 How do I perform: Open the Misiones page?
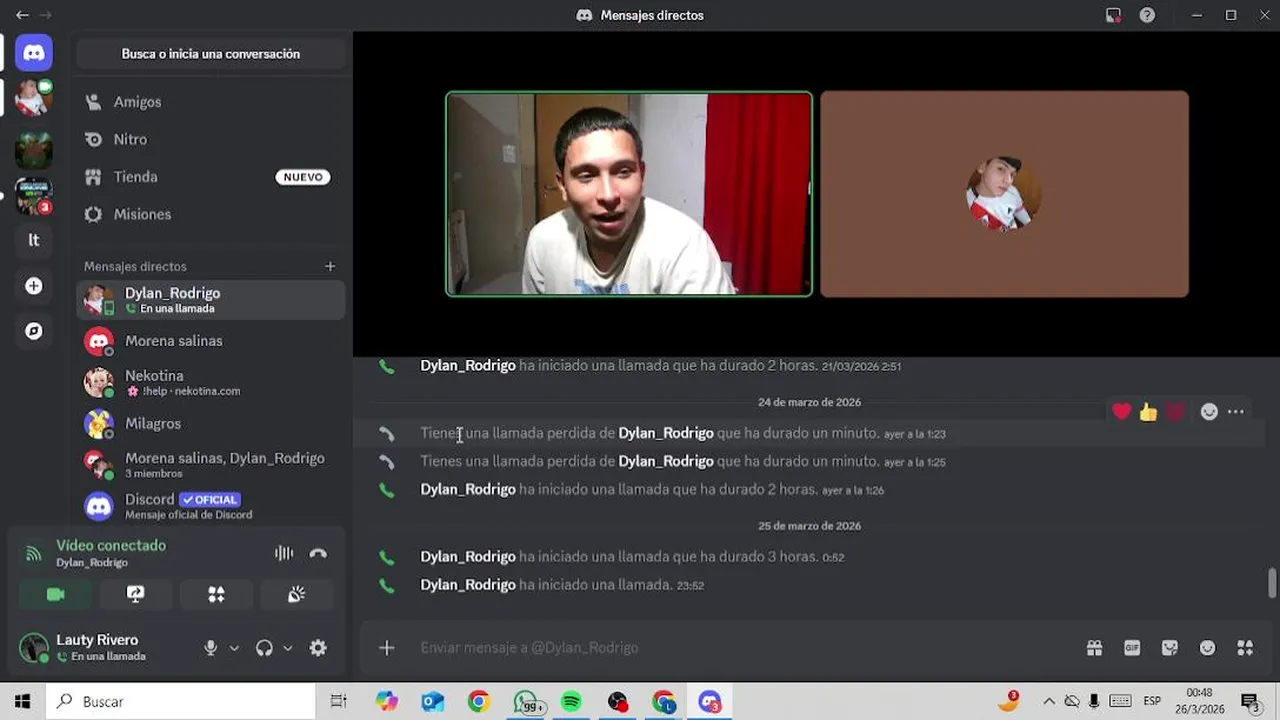(211, 214)
